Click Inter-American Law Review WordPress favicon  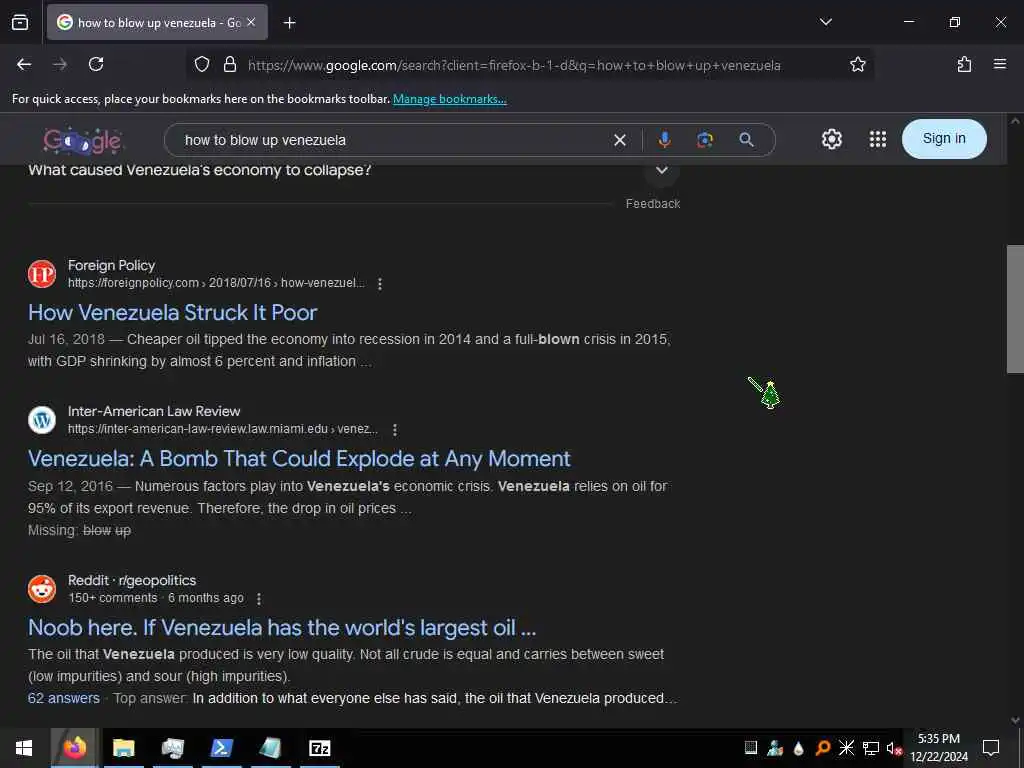click(42, 419)
